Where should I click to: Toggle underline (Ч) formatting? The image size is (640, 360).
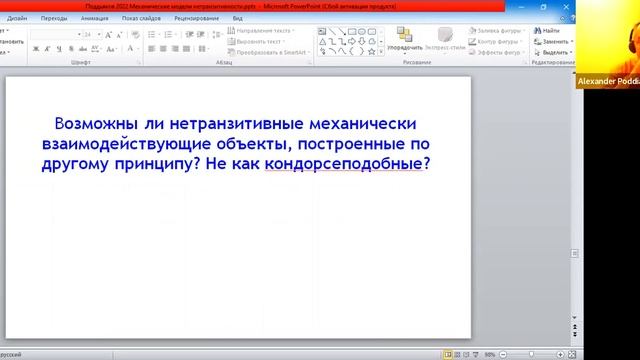click(x=59, y=49)
